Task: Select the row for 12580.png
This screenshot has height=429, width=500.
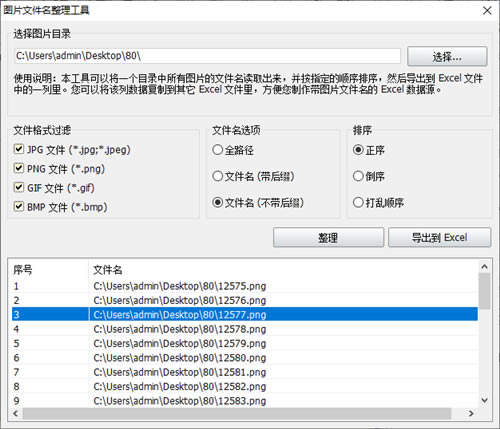Action: pos(245,358)
